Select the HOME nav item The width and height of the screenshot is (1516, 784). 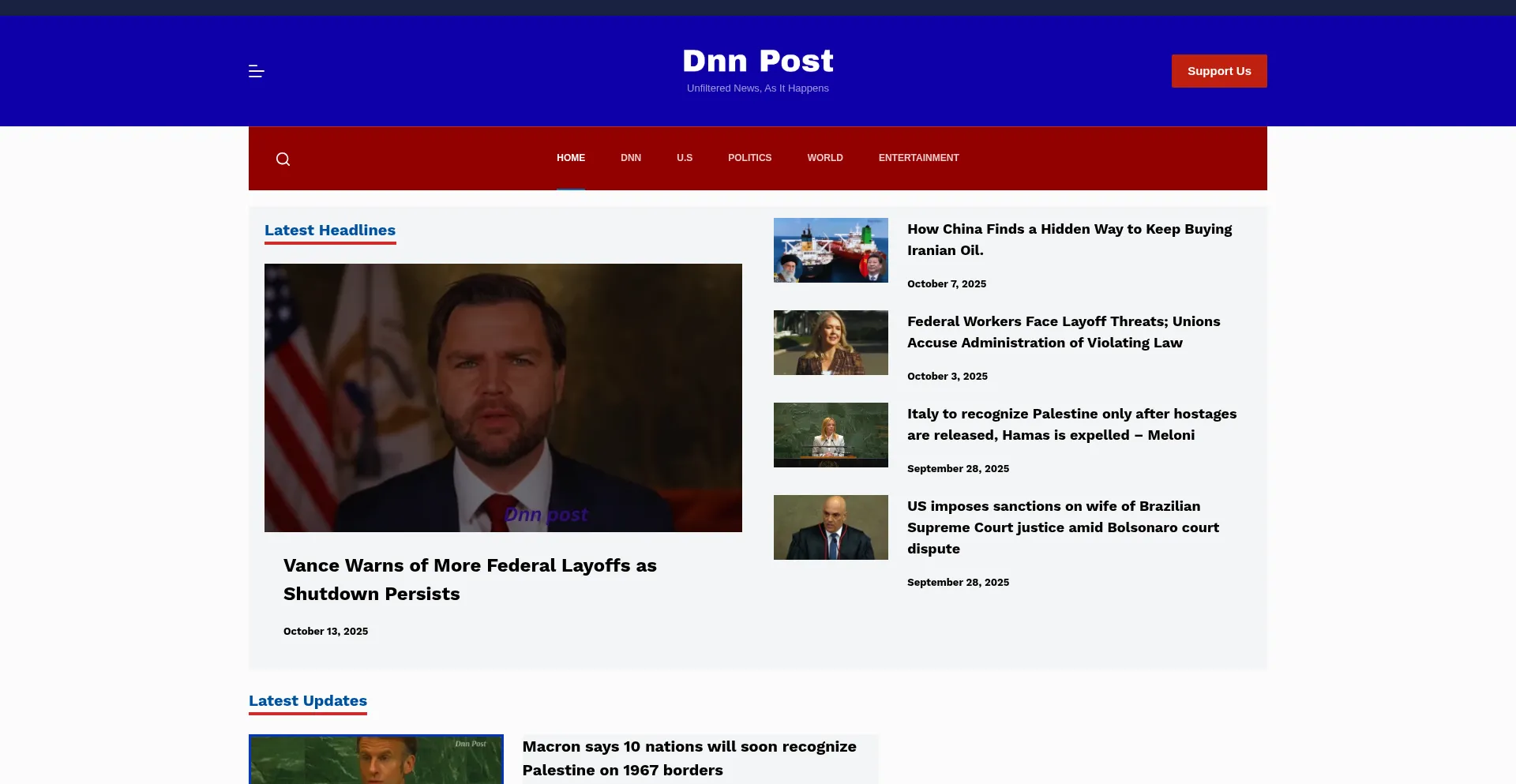(571, 158)
